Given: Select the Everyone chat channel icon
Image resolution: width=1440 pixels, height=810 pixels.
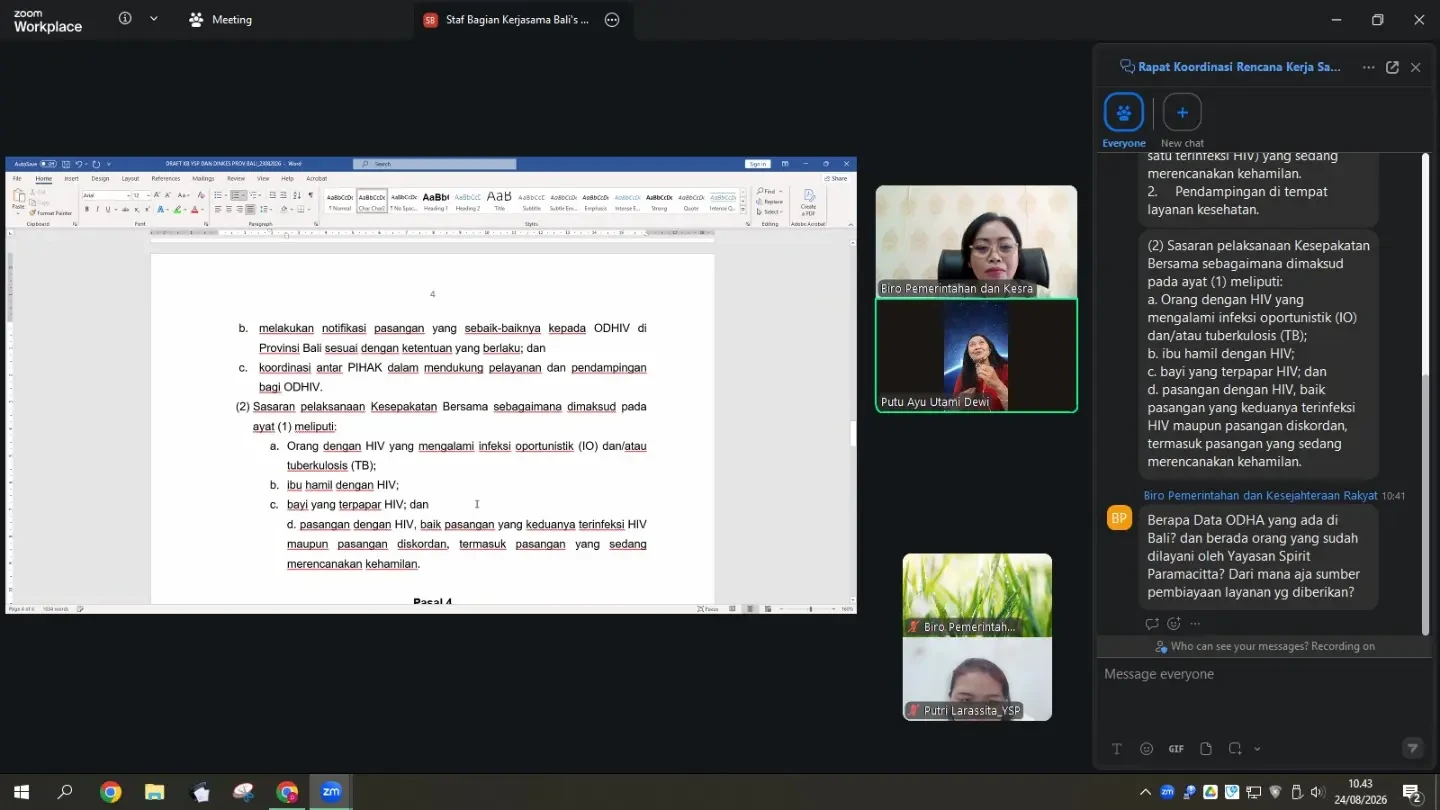Looking at the screenshot, I should pyautogui.click(x=1123, y=112).
